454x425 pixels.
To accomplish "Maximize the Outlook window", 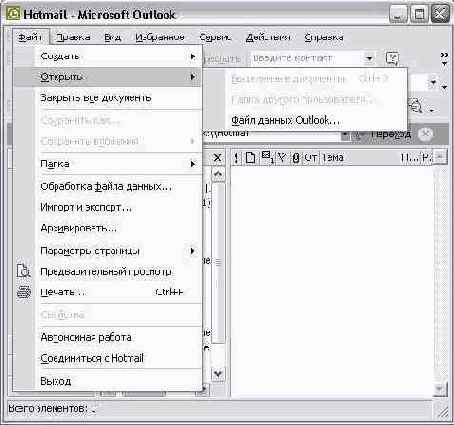I will (x=419, y=14).
